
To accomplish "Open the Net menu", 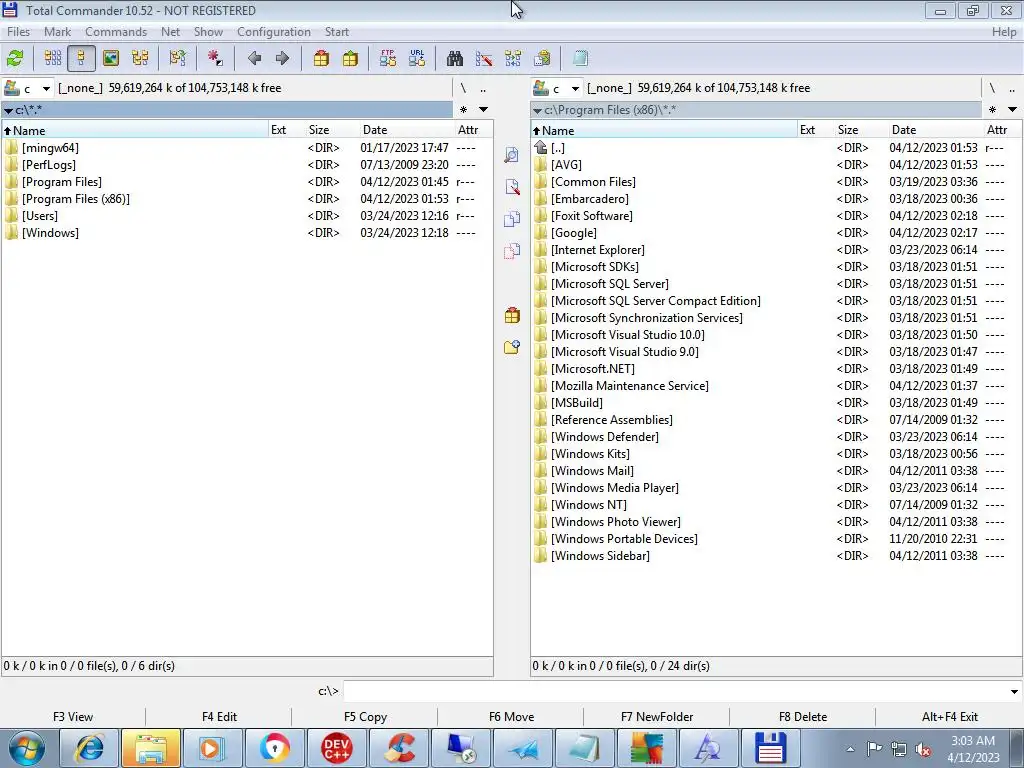I will point(170,31).
